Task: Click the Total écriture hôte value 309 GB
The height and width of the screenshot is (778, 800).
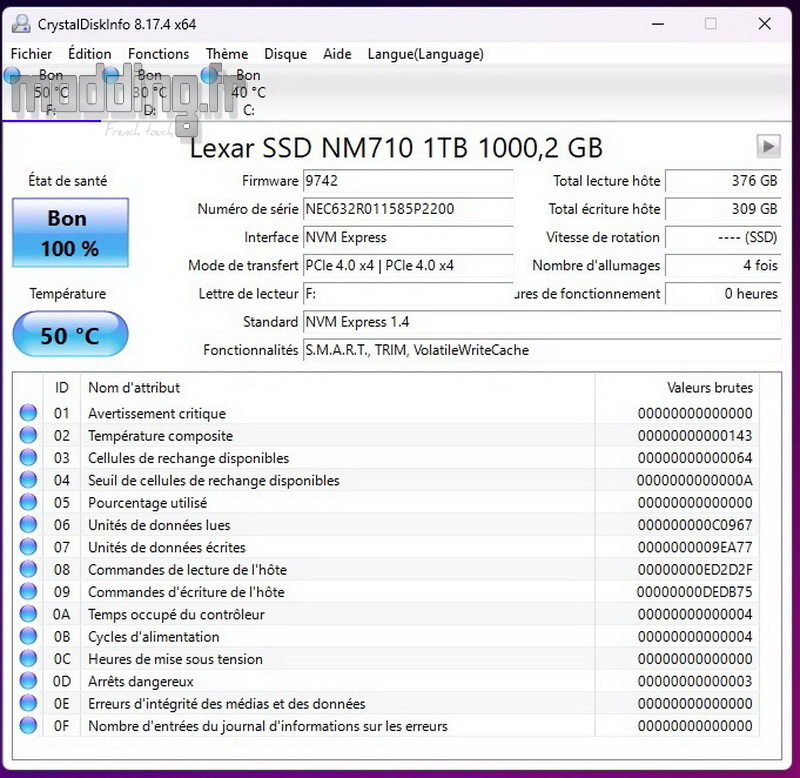Action: (x=723, y=209)
